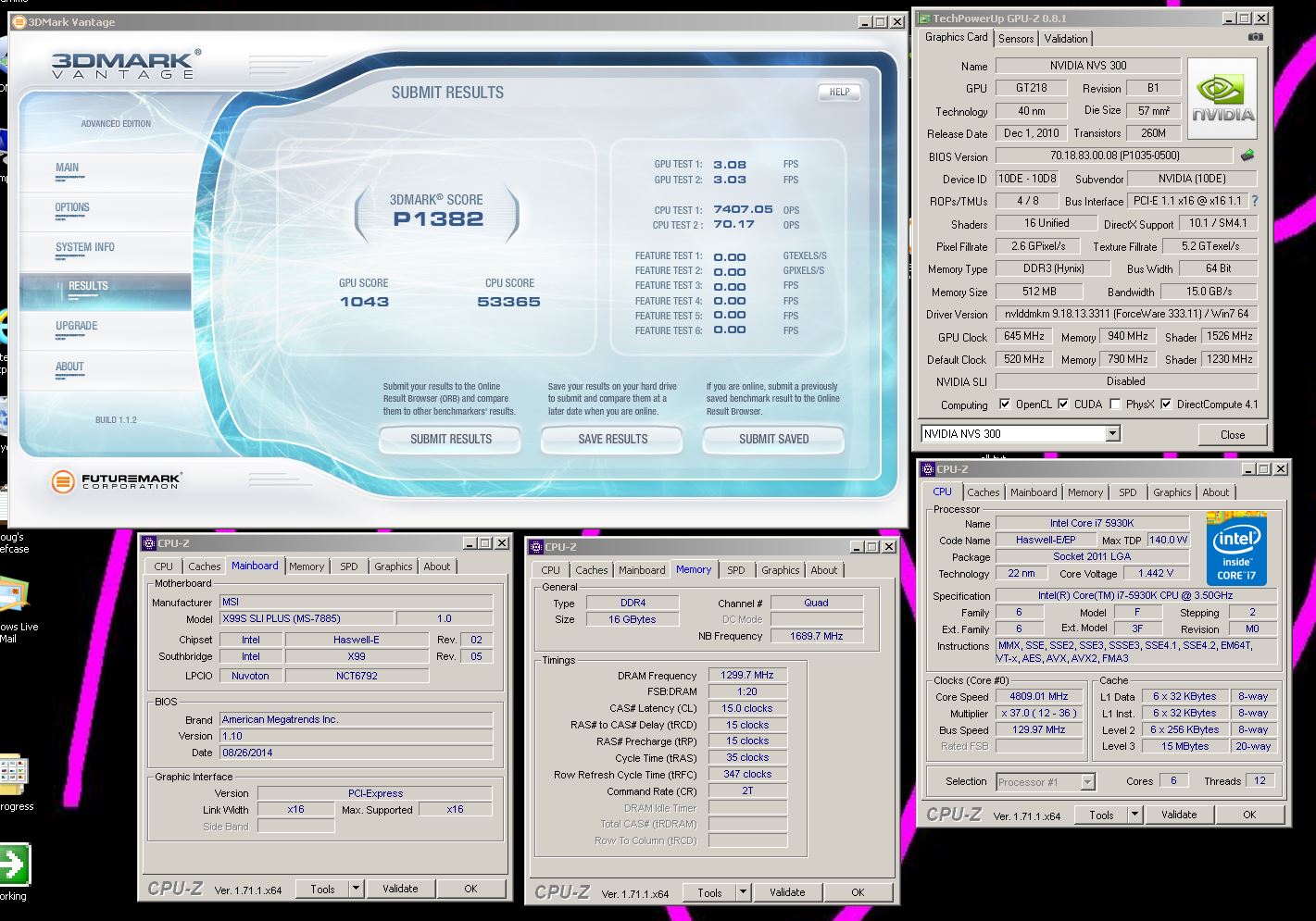This screenshot has width=1316, height=921.
Task: Click Futuremark Corporation logo
Action: pyautogui.click(x=117, y=480)
